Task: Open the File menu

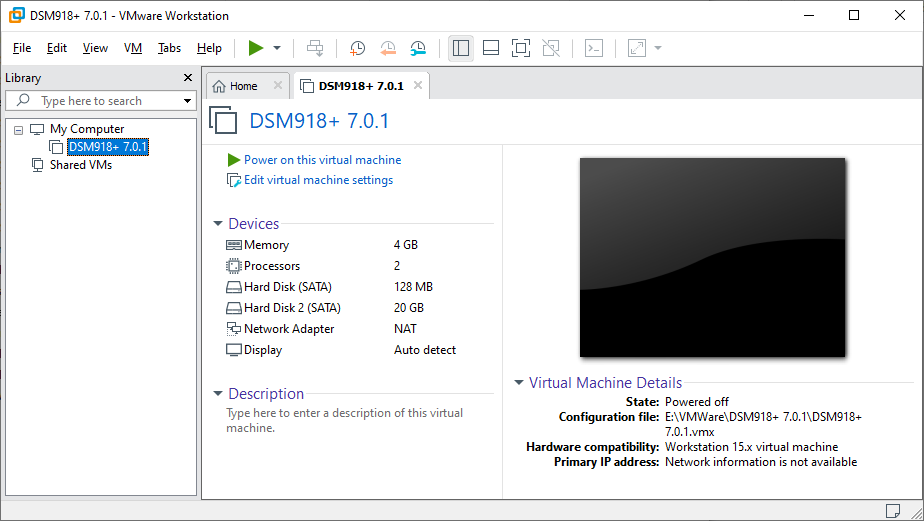Action: point(22,48)
